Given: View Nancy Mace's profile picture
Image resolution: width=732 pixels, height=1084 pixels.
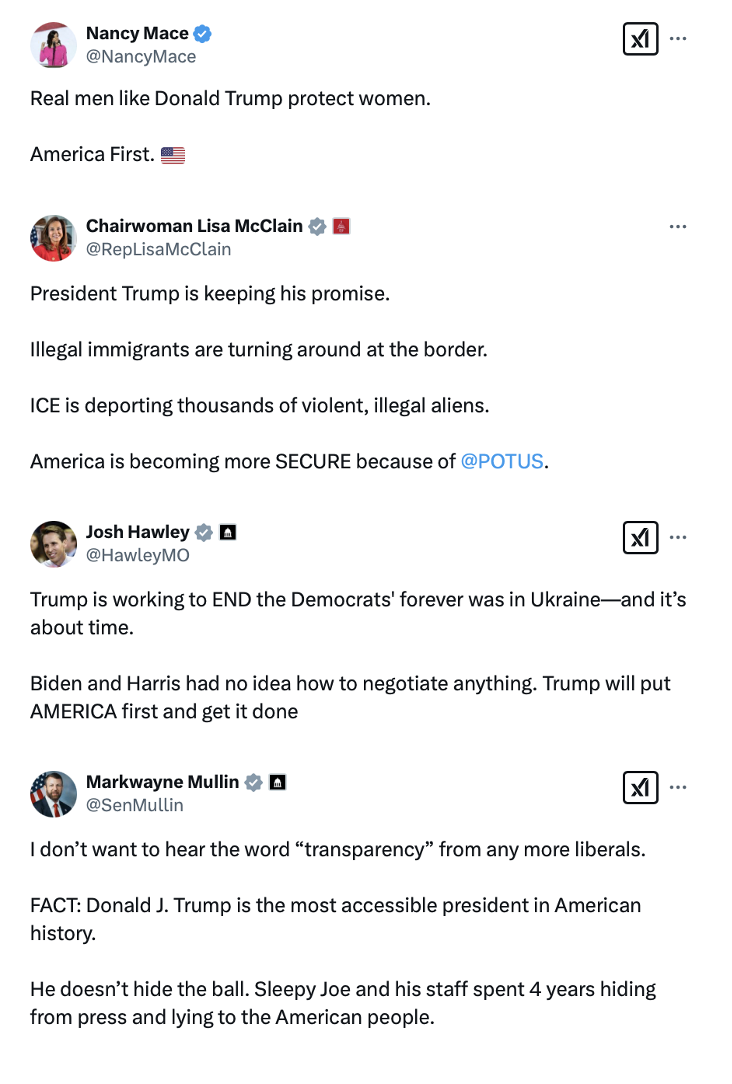Looking at the screenshot, I should pyautogui.click(x=54, y=45).
